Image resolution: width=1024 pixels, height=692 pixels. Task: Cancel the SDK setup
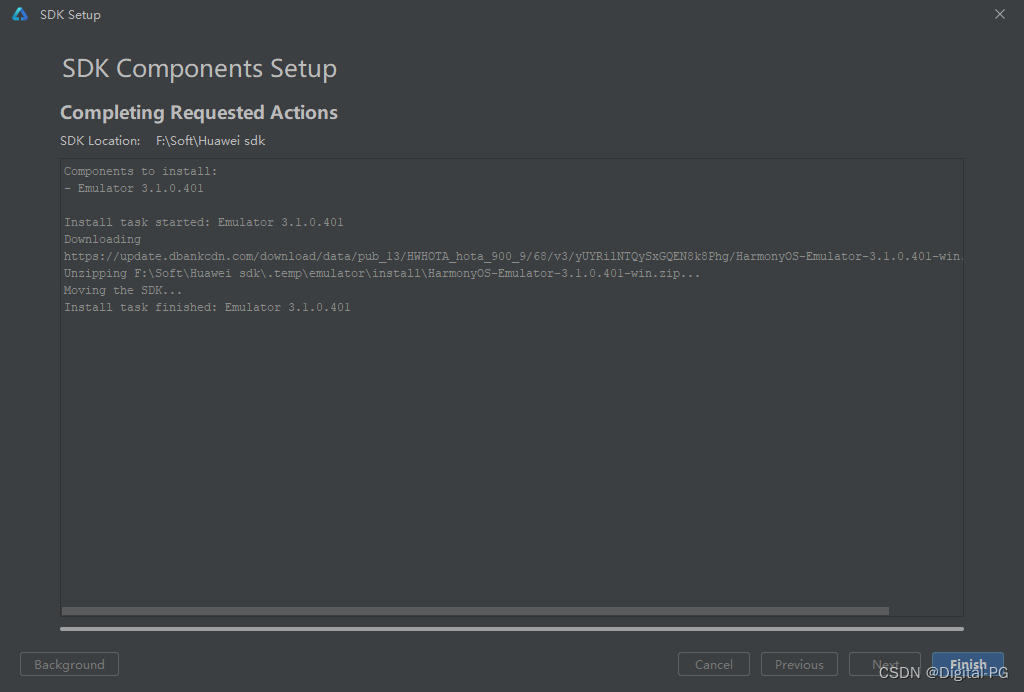pos(713,664)
